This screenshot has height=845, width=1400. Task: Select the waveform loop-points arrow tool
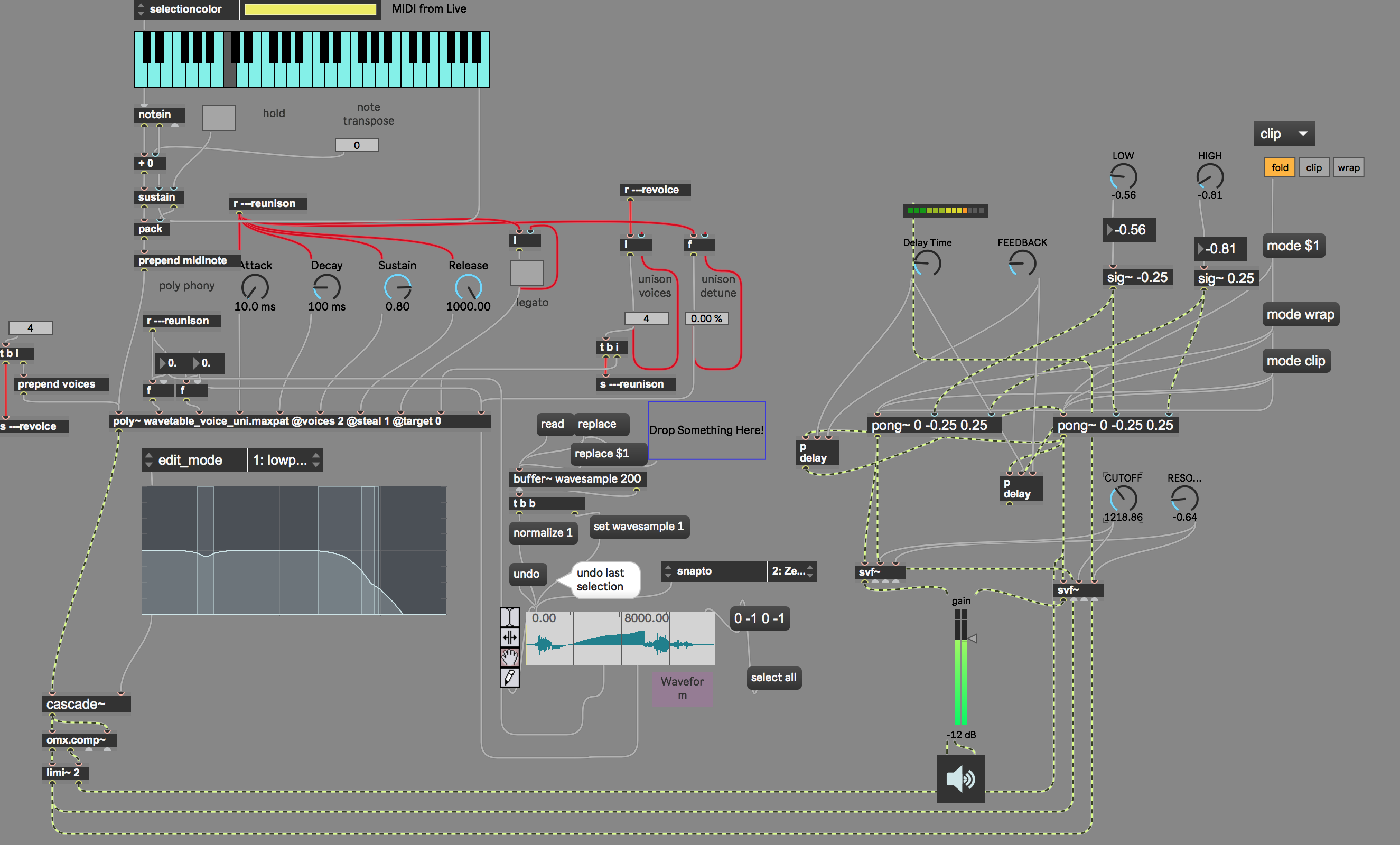[x=509, y=637]
